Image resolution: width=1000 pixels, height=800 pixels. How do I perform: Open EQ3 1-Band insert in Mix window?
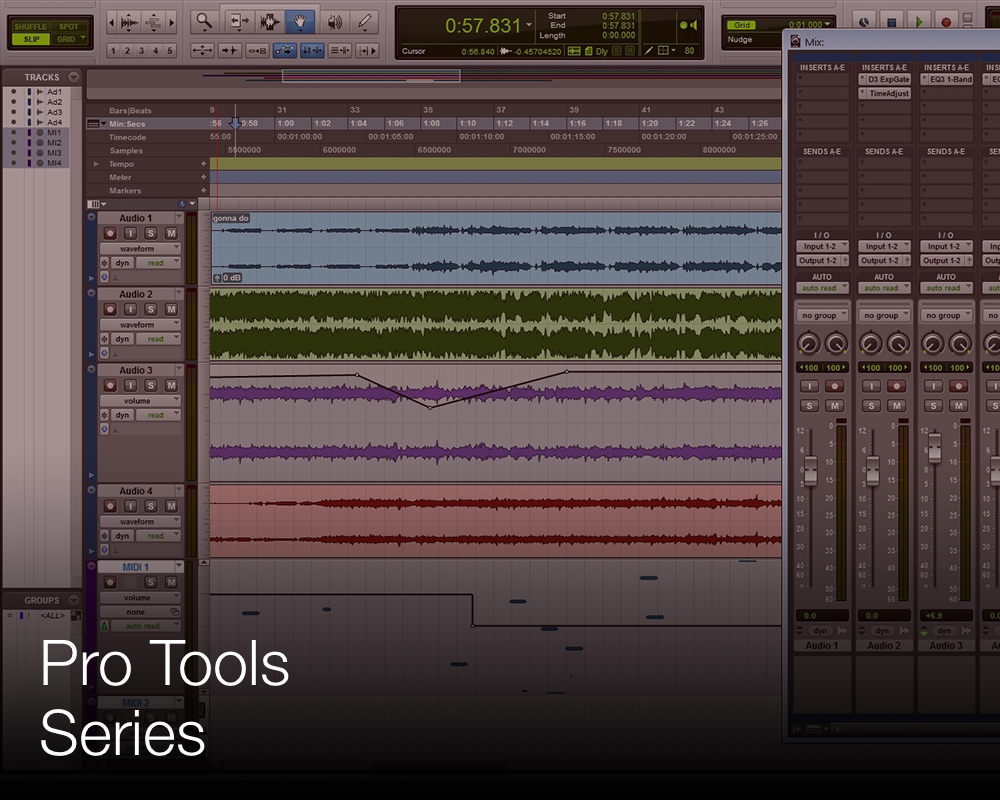[946, 80]
